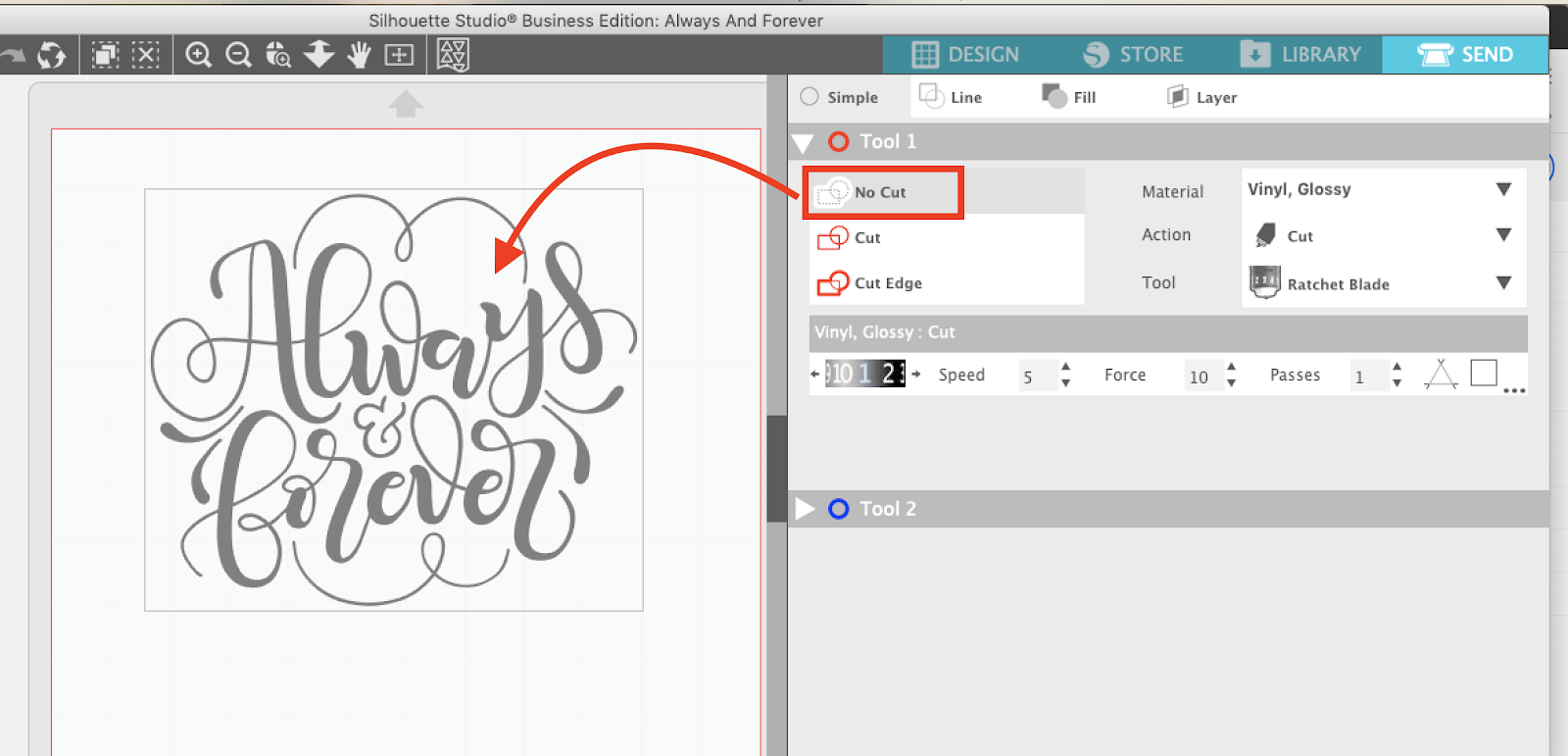The image size is (1568, 756).
Task: Open the Tool Ratchet Blade dropdown
Action: tap(1384, 283)
